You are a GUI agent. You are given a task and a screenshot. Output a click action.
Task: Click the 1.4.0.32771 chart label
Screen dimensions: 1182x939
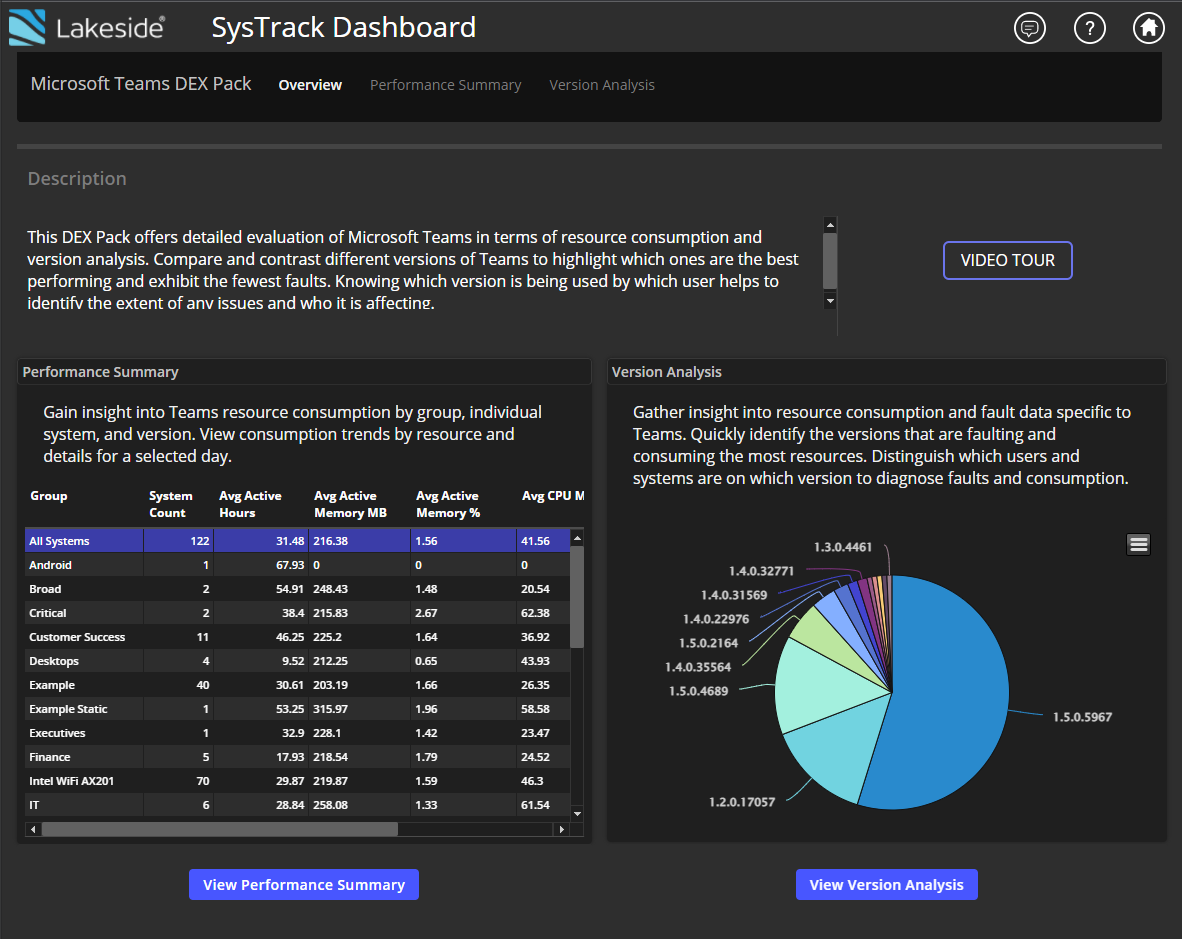[761, 571]
